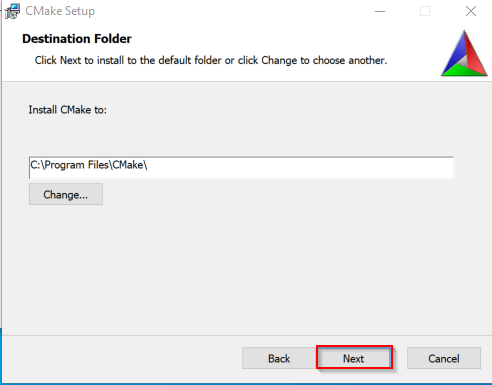This screenshot has width=492, height=385.
Task: Select the 'Destination Folder' heading text
Action: [x=77, y=39]
